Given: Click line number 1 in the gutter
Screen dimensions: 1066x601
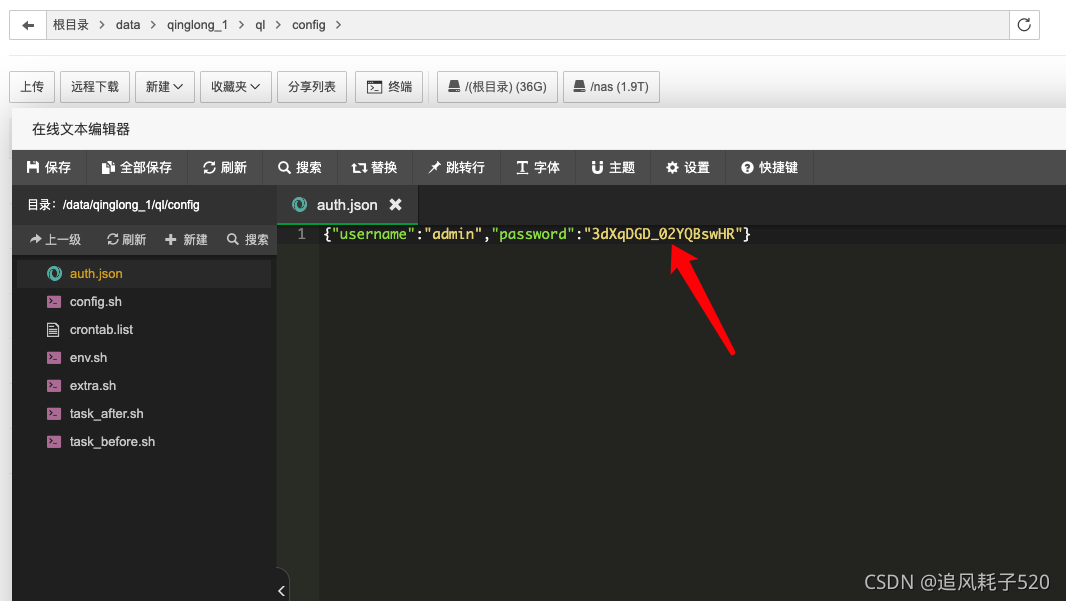Looking at the screenshot, I should 301,234.
